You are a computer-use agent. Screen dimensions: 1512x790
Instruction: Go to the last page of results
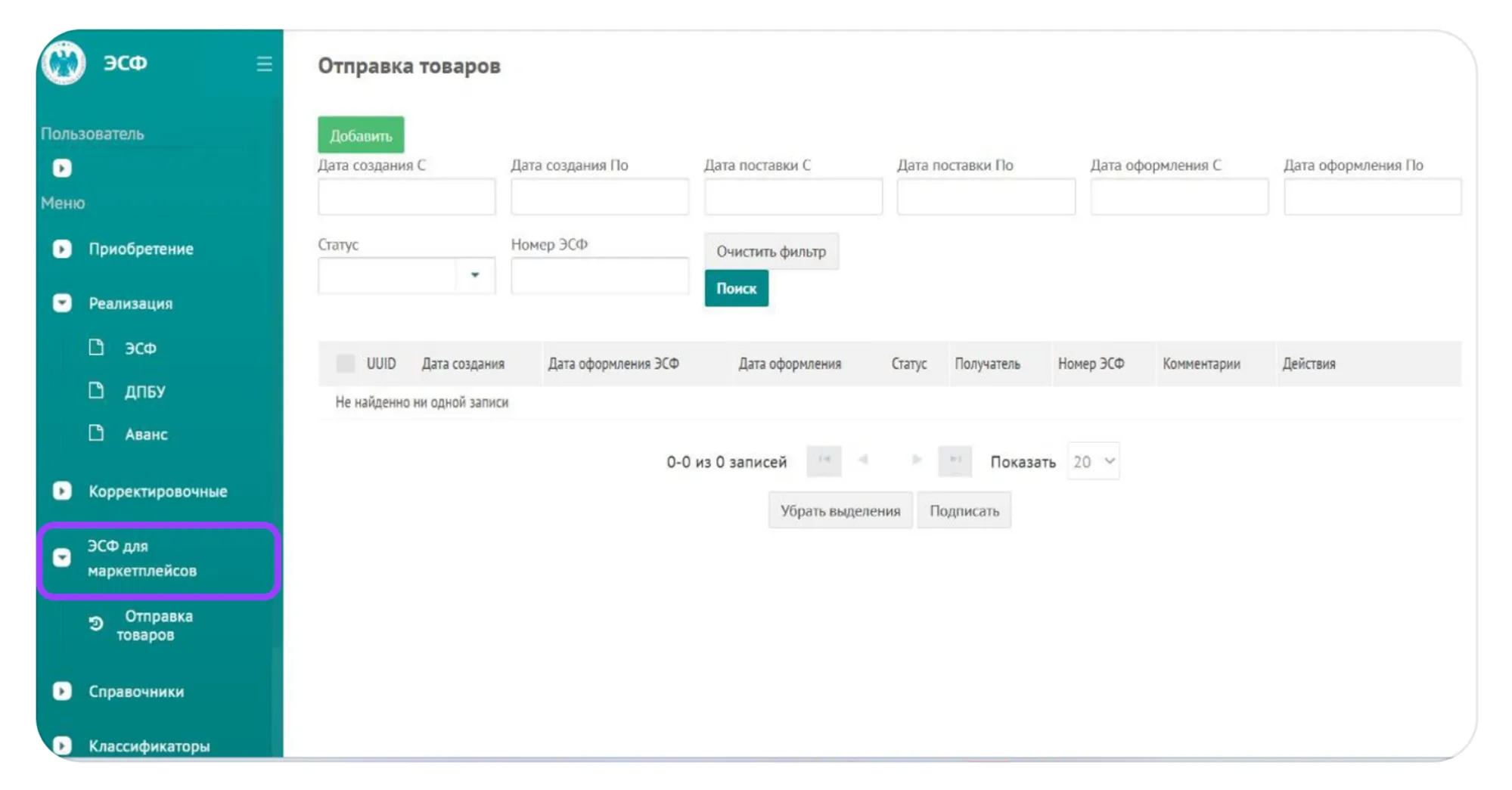[x=955, y=460]
